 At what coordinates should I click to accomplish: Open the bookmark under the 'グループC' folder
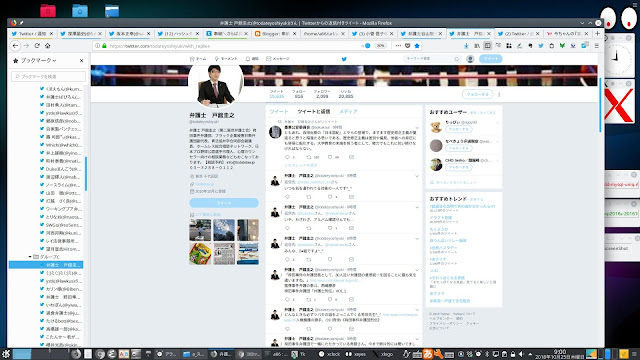(x=46, y=265)
